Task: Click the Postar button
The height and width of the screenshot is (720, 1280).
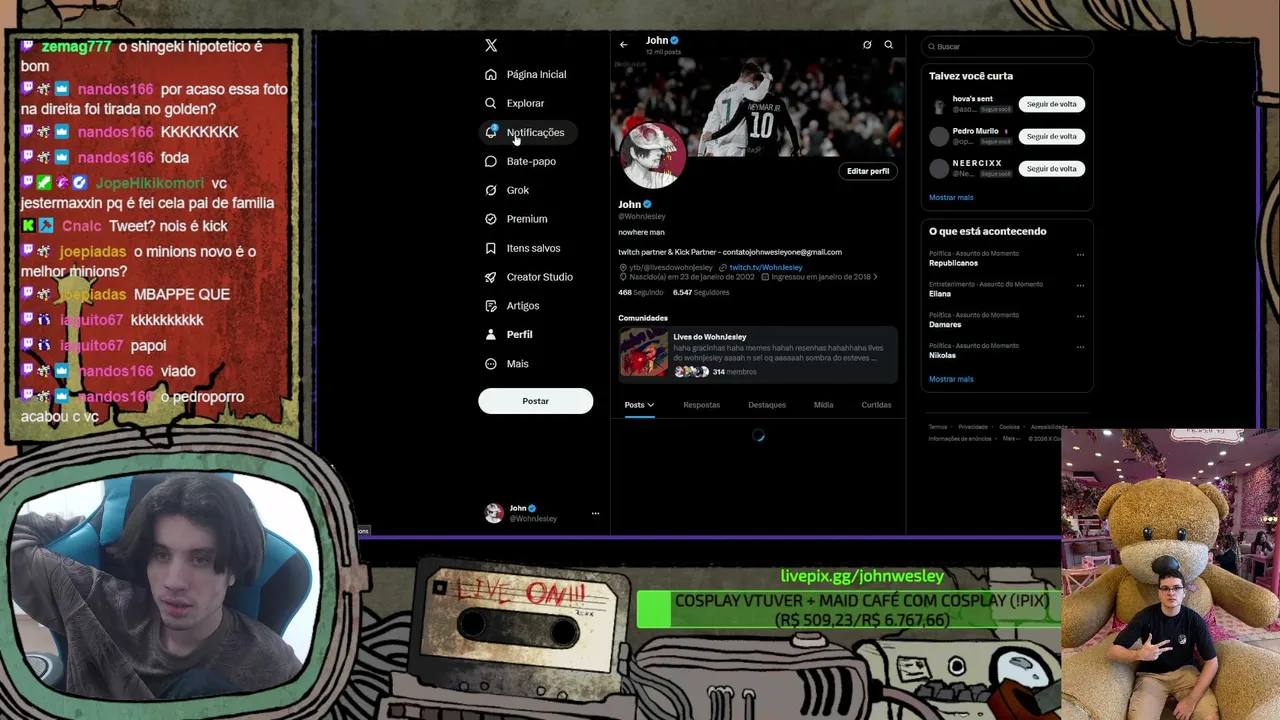Action: (535, 401)
